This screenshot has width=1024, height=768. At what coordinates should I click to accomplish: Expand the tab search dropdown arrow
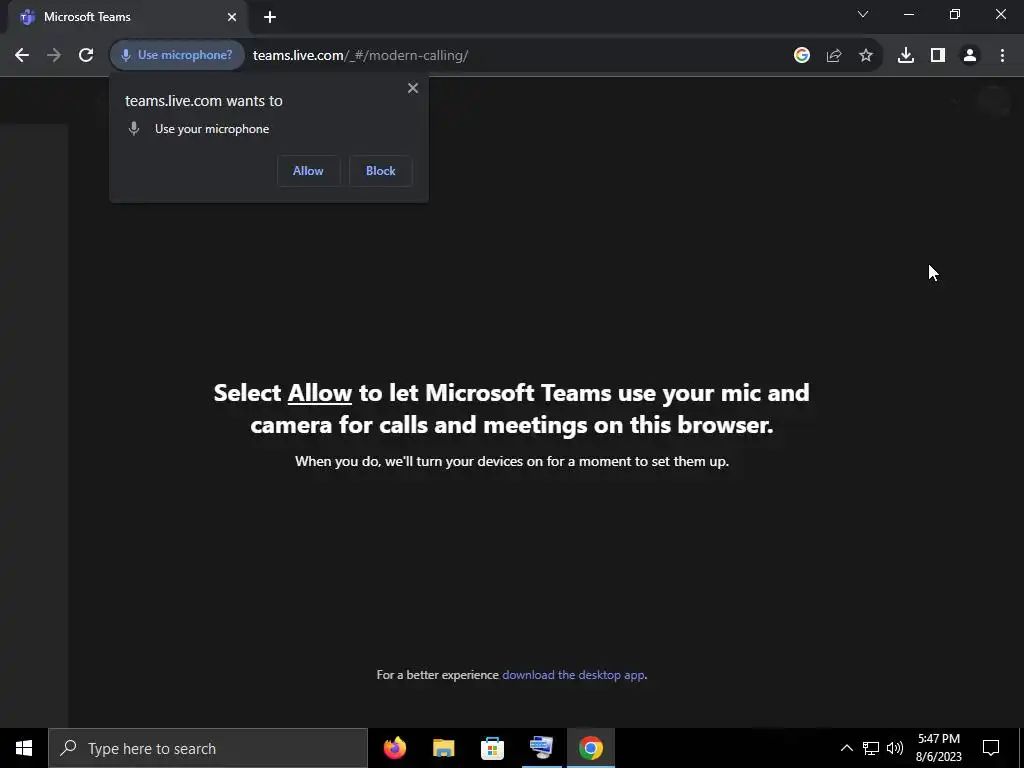(863, 14)
